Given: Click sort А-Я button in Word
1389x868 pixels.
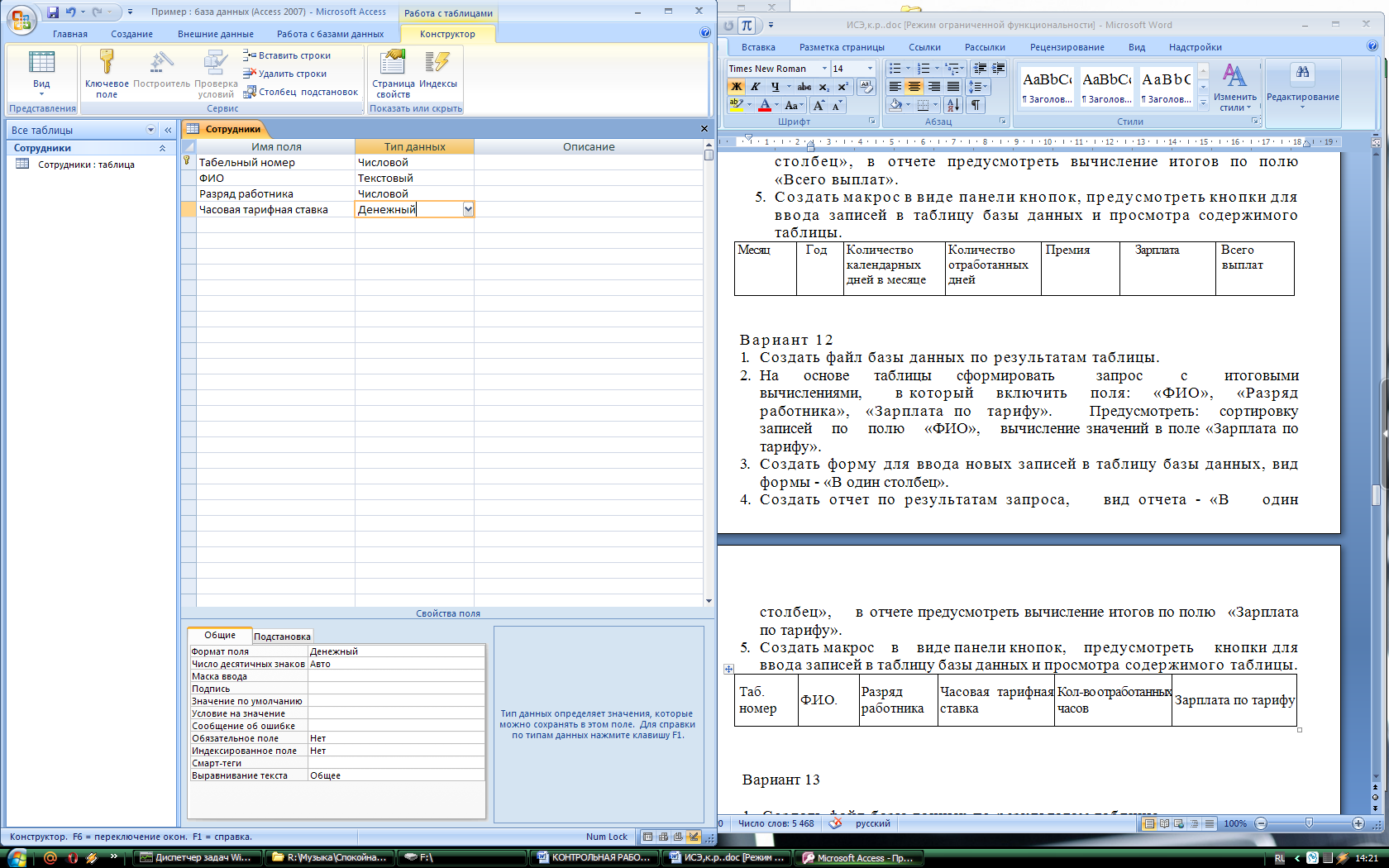Looking at the screenshot, I should click(x=952, y=105).
